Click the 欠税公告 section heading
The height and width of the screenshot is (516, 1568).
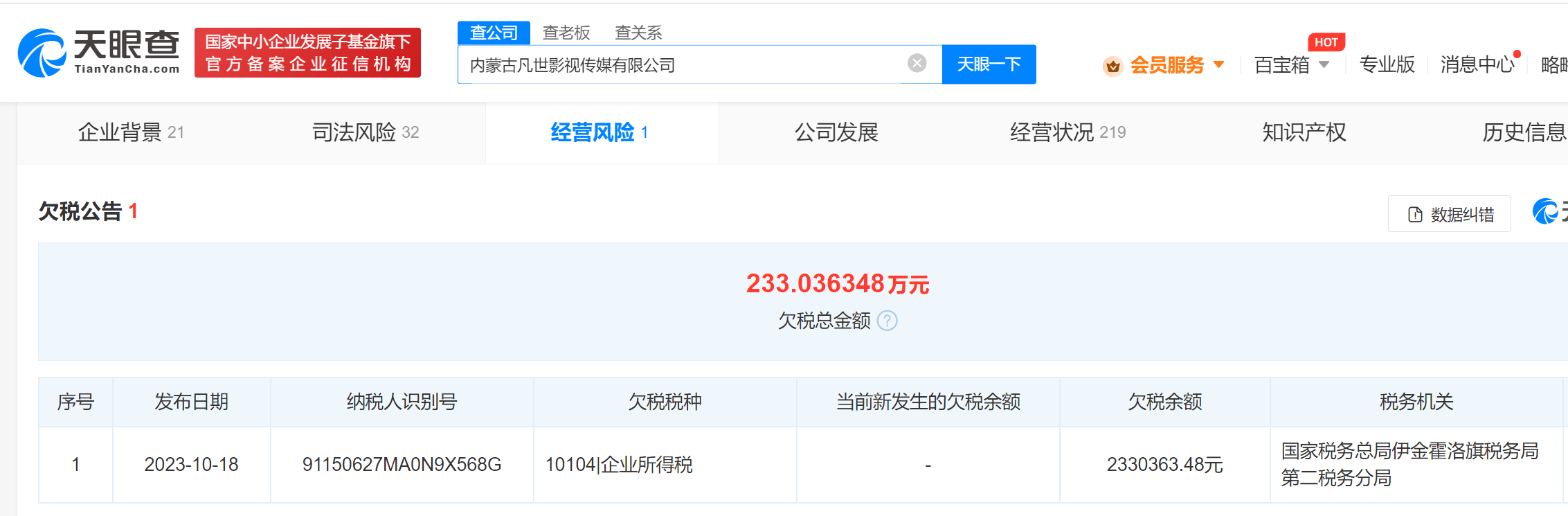pos(80,211)
